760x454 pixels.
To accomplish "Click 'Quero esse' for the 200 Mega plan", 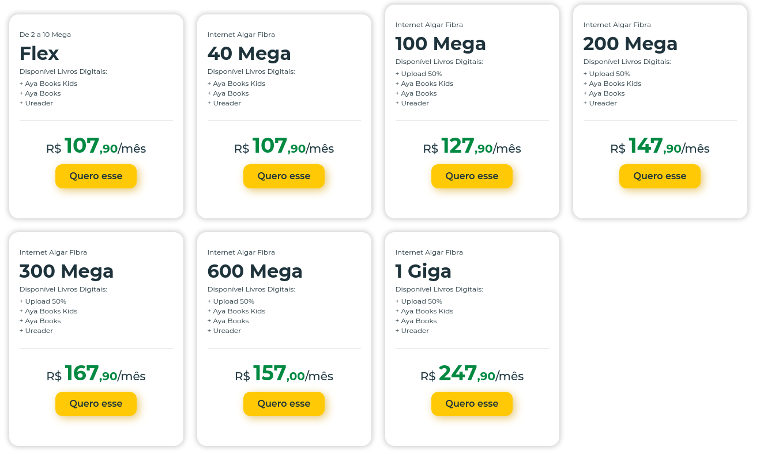I will tap(660, 176).
